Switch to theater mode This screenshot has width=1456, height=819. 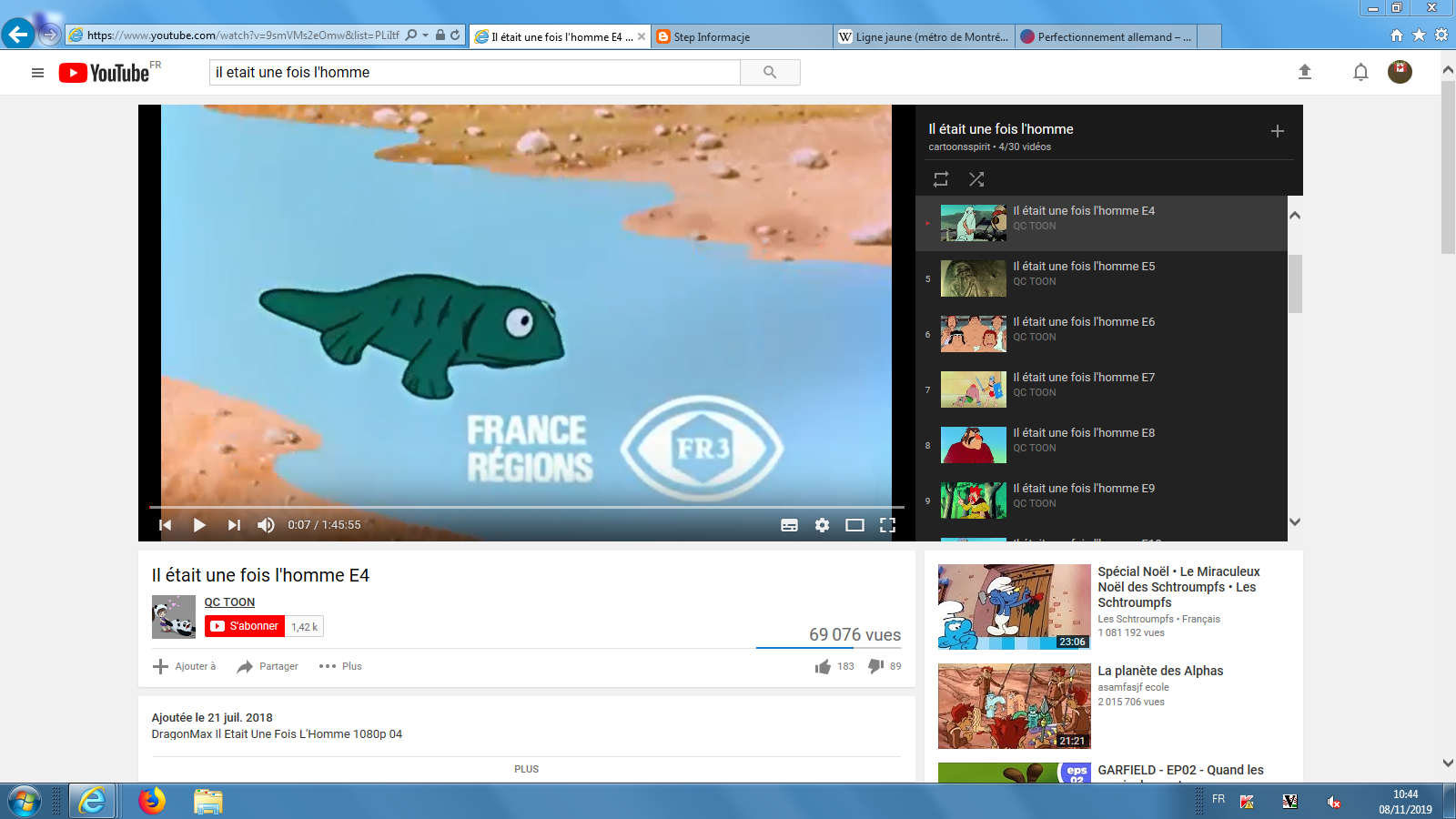(x=854, y=525)
